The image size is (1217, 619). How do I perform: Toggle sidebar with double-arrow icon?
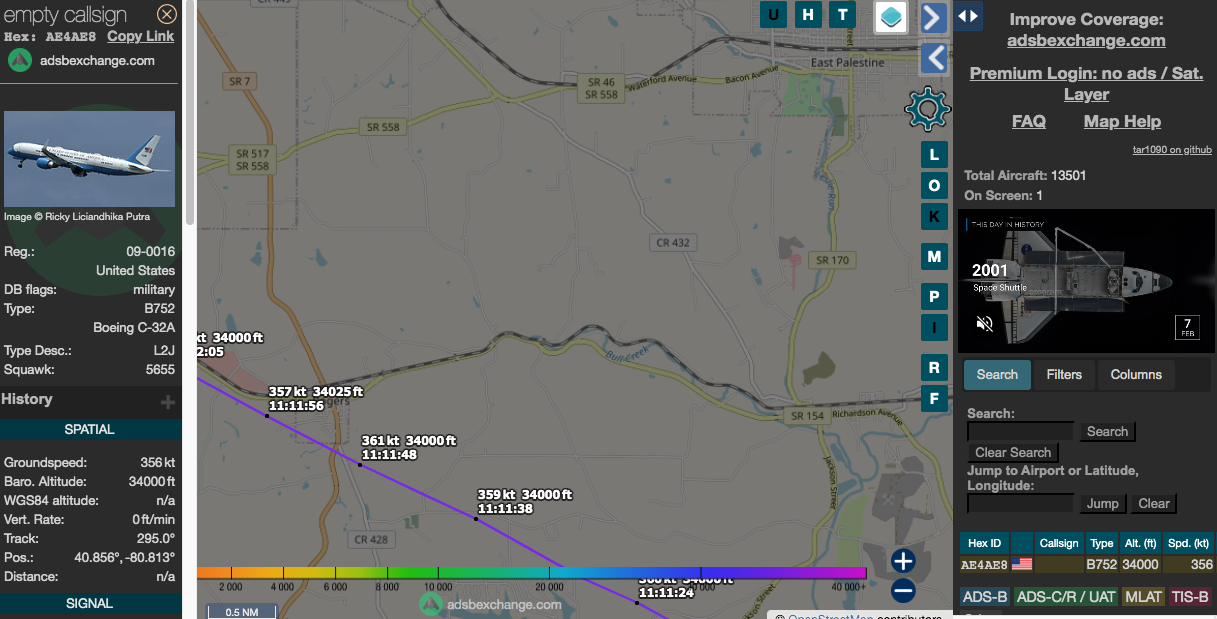pyautogui.click(x=968, y=16)
